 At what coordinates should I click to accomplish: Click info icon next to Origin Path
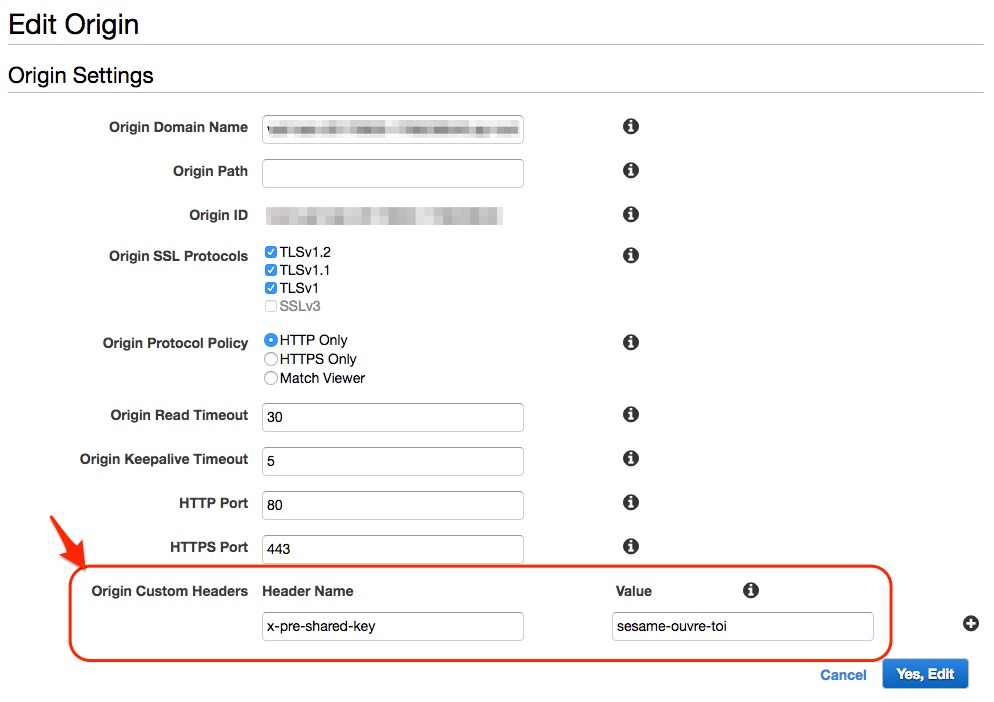[631, 171]
